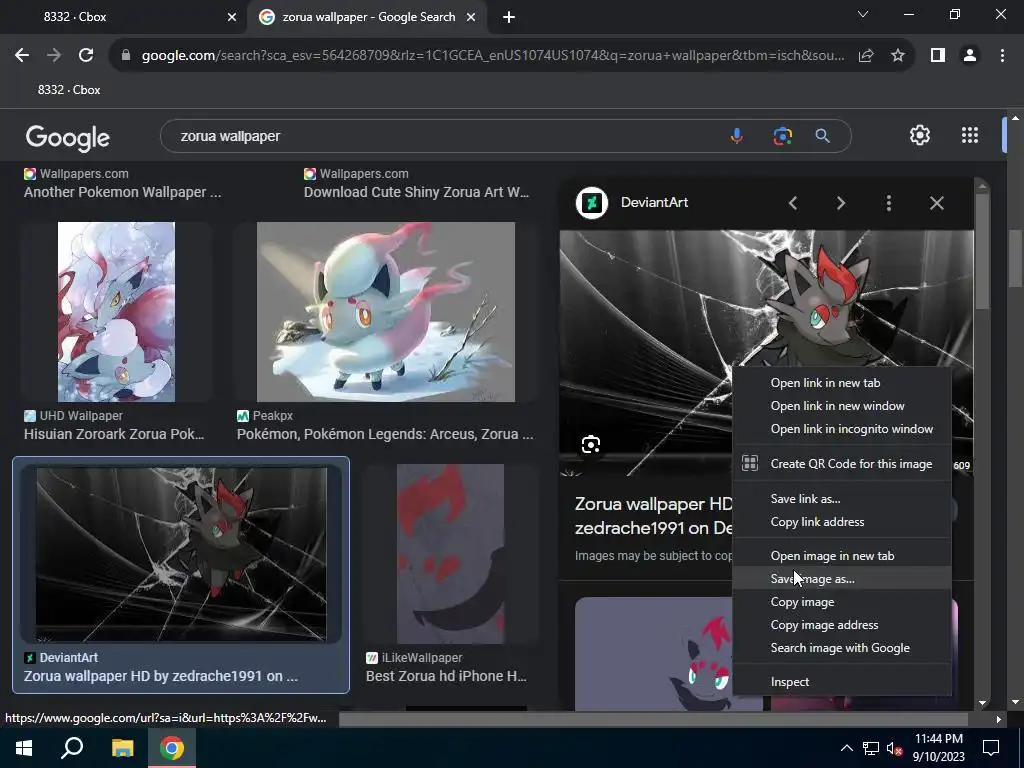This screenshot has height=768, width=1024.
Task: Open the Google apps grid
Action: (x=970, y=135)
